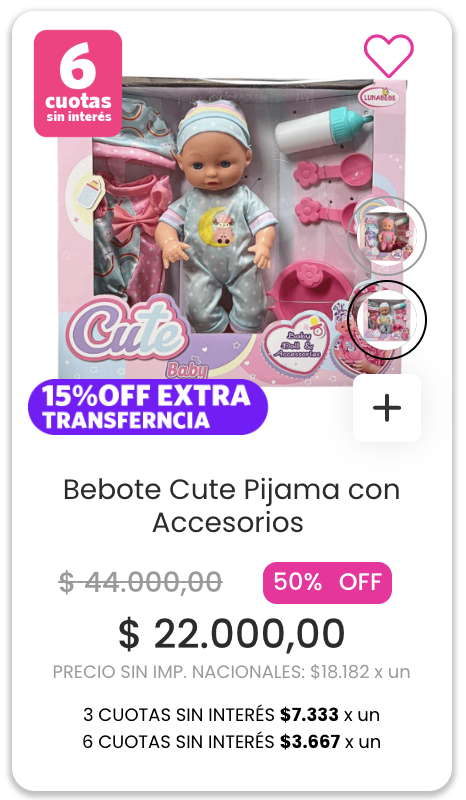Viewport: 466px width, 800px height.
Task: Select the second circular product thumbnail
Action: pyautogui.click(x=387, y=320)
